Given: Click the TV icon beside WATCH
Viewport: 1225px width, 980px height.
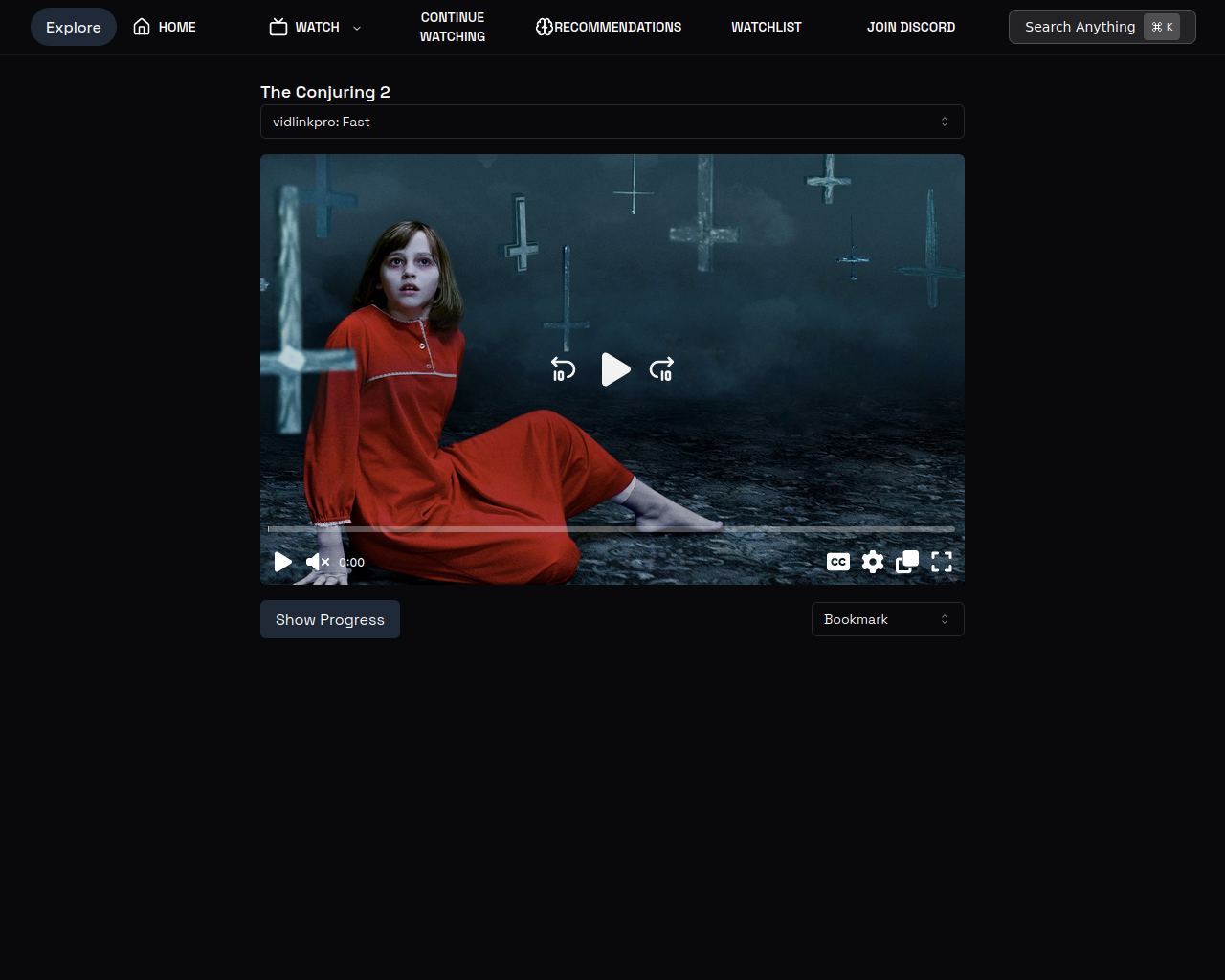Looking at the screenshot, I should pyautogui.click(x=278, y=27).
